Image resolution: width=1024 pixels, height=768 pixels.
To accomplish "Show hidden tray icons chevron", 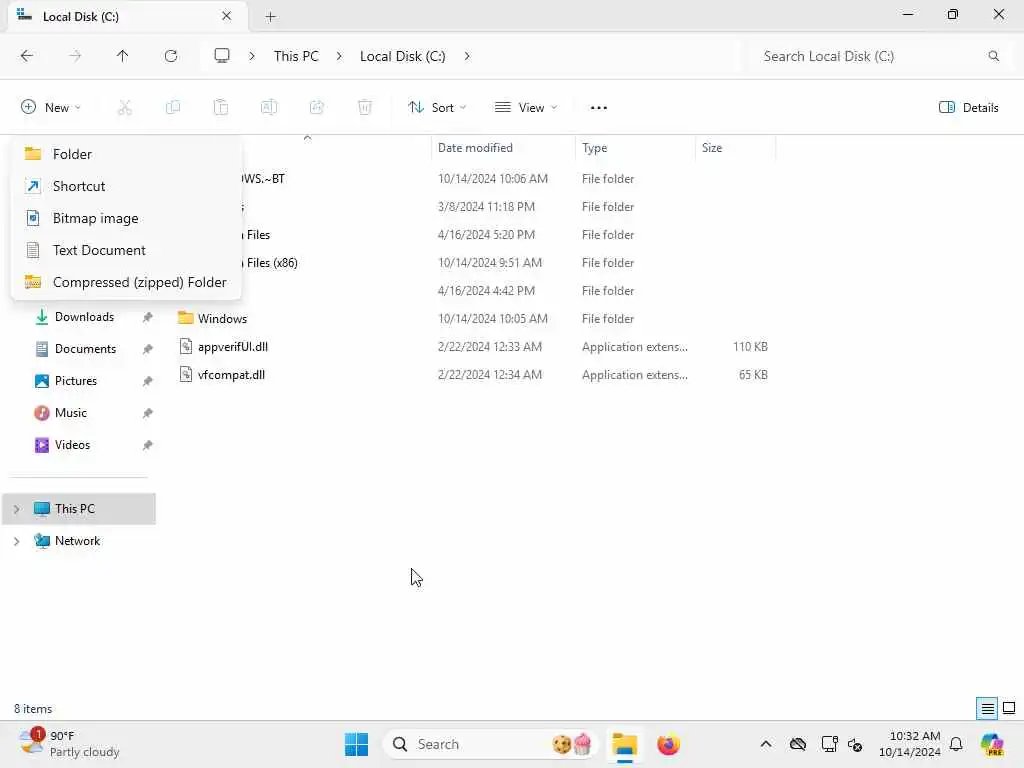I will (766, 744).
